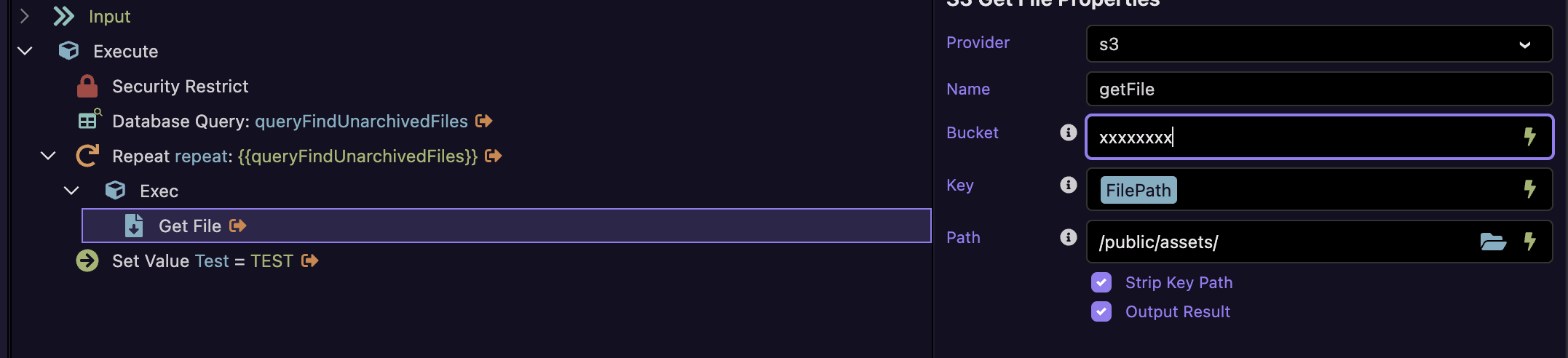The height and width of the screenshot is (358, 1568).
Task: Uncheck the Strip Key Path checkbox
Action: point(1101,282)
